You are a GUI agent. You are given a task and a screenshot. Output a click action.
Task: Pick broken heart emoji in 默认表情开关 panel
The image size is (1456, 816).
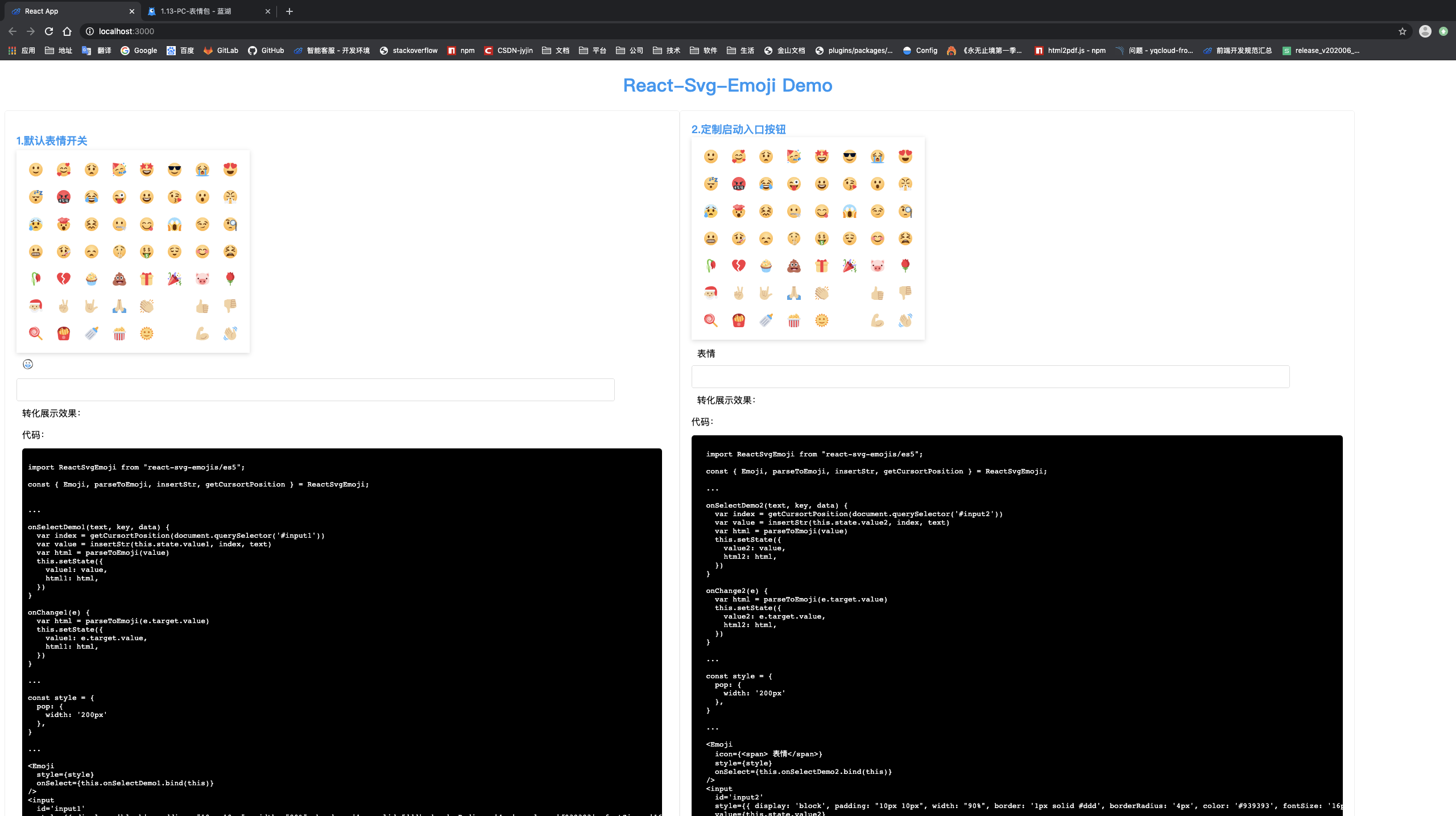(63, 279)
